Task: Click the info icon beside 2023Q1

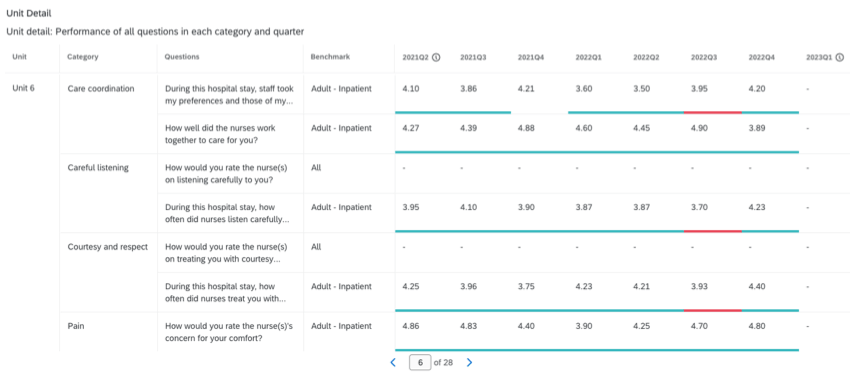Action: pos(840,57)
